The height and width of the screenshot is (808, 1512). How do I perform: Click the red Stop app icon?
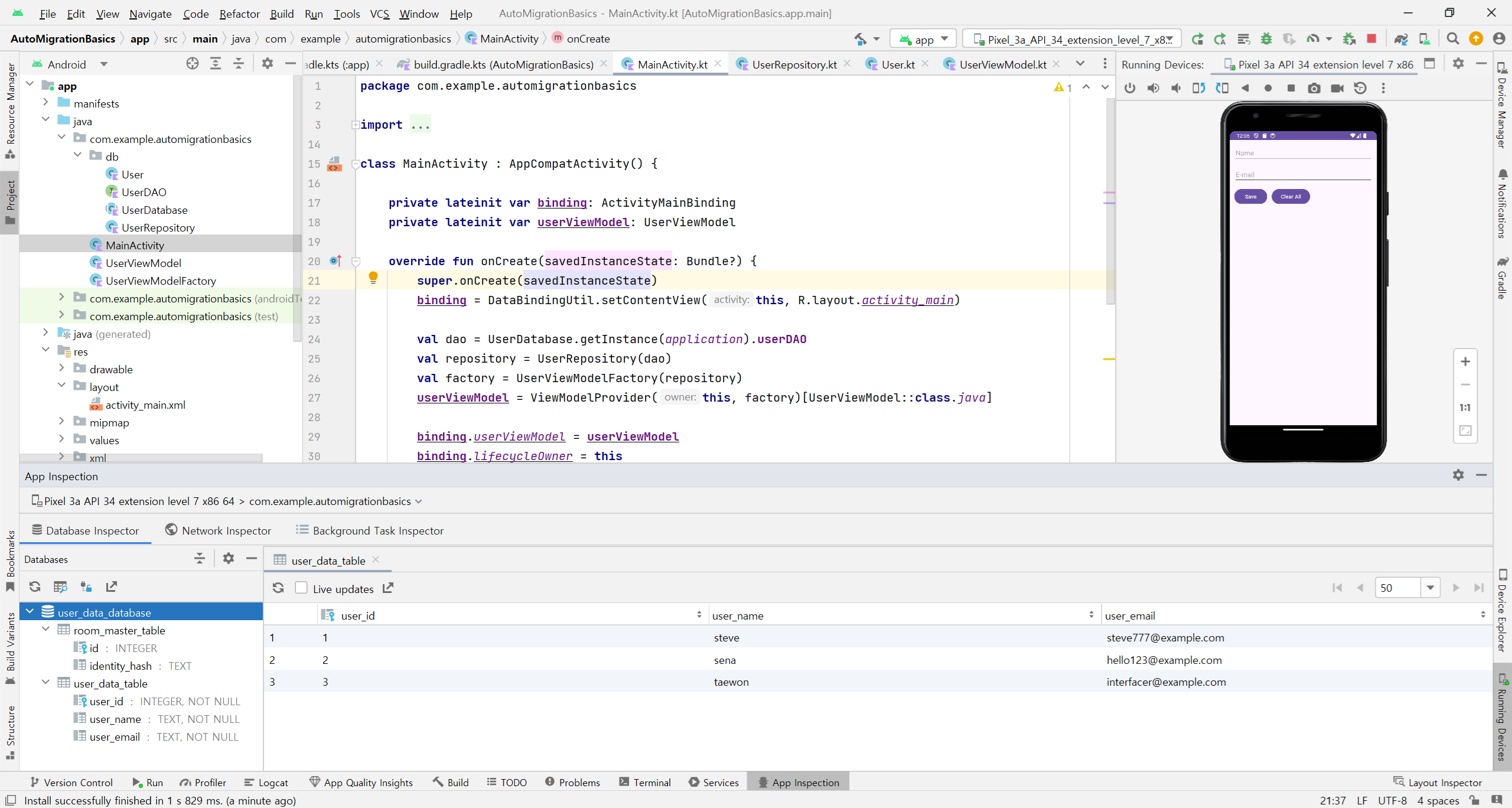pyautogui.click(x=1371, y=39)
